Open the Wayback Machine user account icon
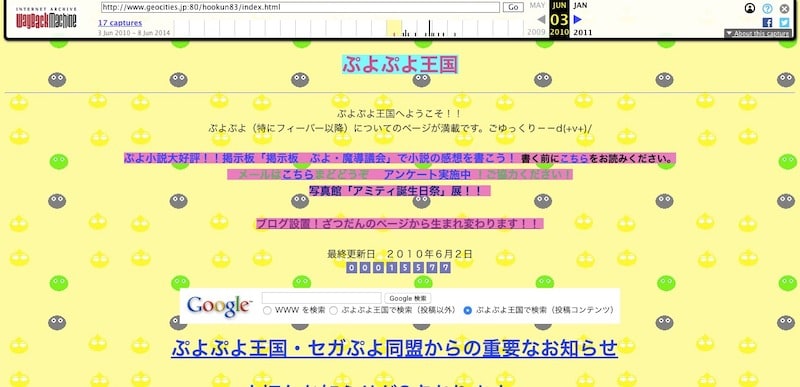 pos(749,8)
